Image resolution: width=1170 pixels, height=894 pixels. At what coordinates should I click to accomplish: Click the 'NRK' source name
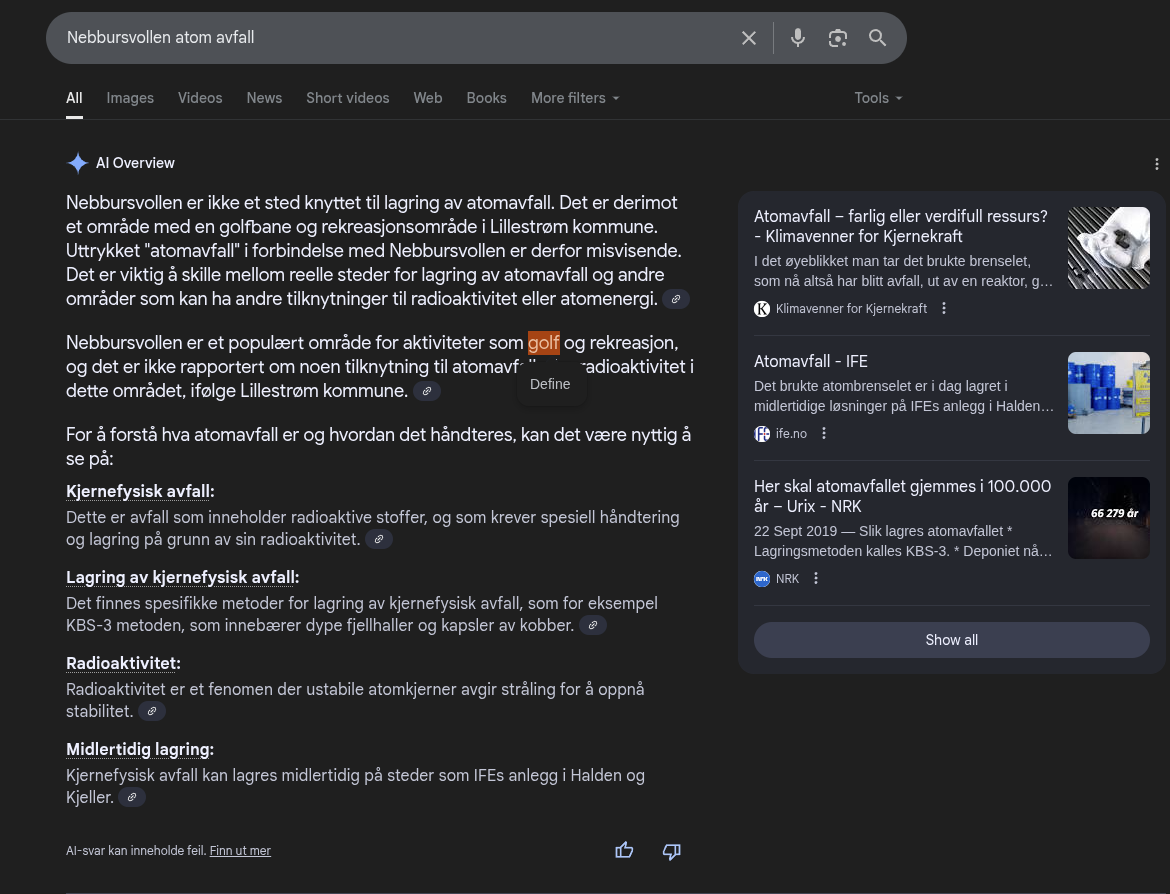tap(787, 578)
